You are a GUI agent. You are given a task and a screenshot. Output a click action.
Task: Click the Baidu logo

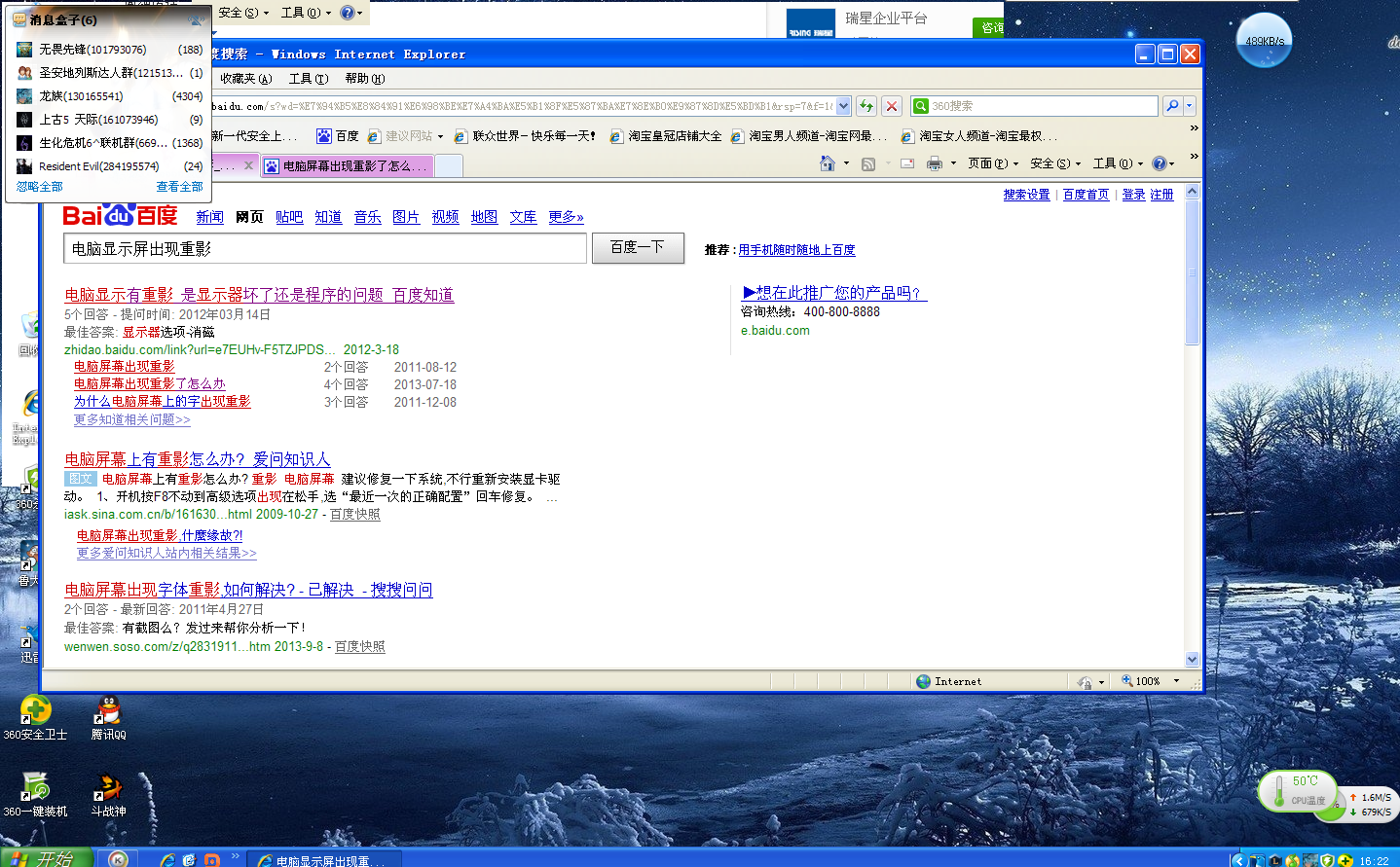[x=120, y=215]
